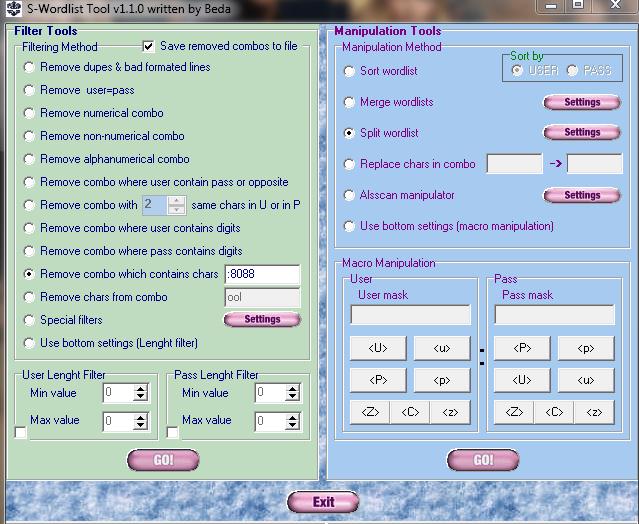The height and width of the screenshot is (524, 639).
Task: Open Split wordlist Settings button
Action: 582,132
